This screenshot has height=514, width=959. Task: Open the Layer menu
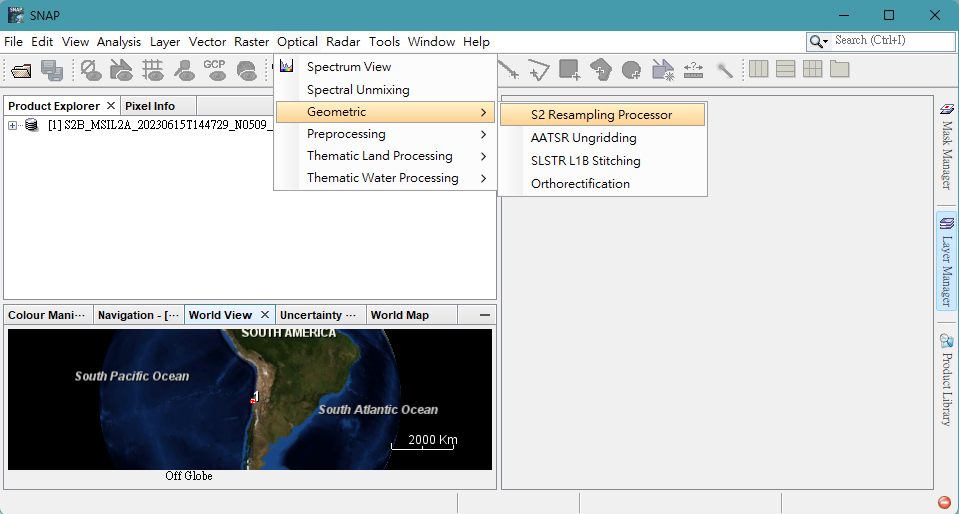click(x=165, y=42)
